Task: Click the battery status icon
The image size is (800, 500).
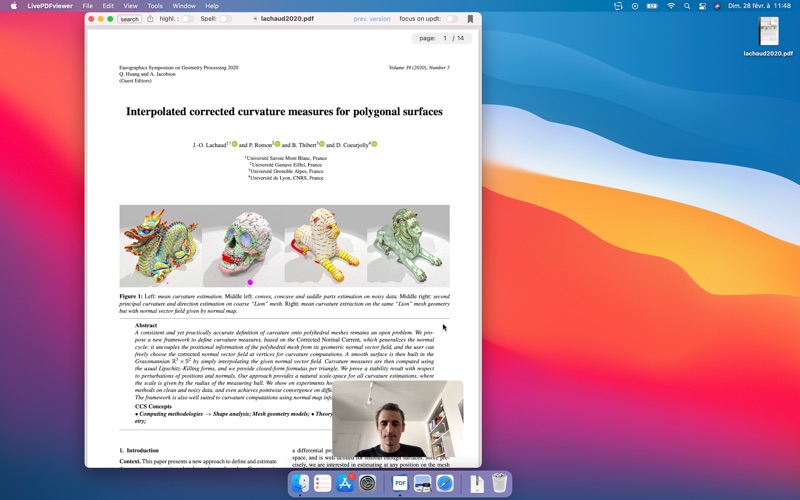Action: (x=652, y=6)
